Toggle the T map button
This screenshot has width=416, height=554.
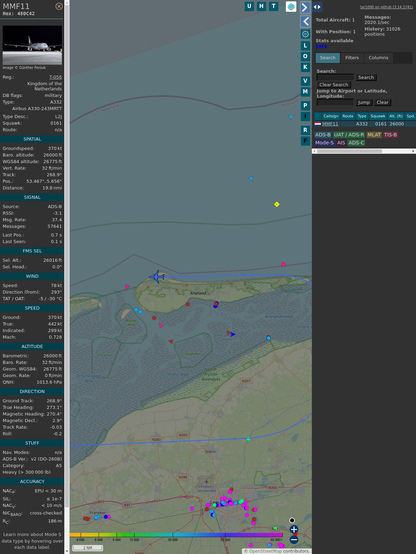pyautogui.click(x=273, y=6)
